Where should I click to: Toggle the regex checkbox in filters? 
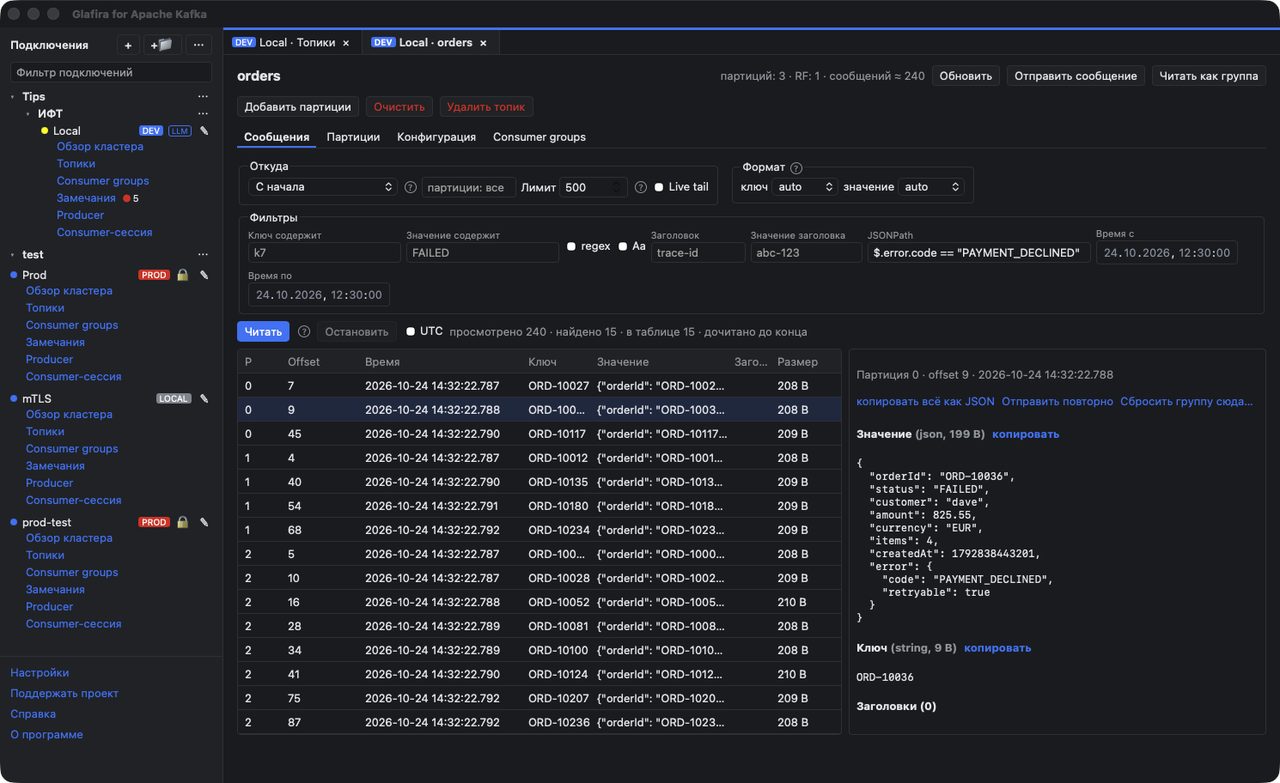click(x=571, y=246)
